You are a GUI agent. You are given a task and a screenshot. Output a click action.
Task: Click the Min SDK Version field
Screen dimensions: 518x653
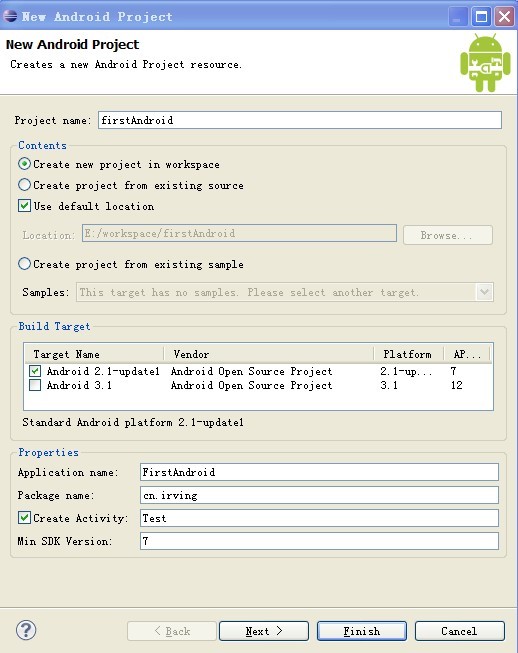pyautogui.click(x=319, y=541)
